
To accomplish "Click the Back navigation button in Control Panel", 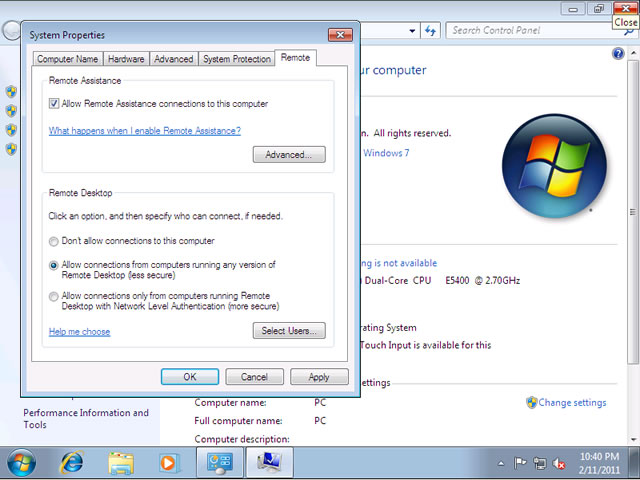I will tap(11, 31).
